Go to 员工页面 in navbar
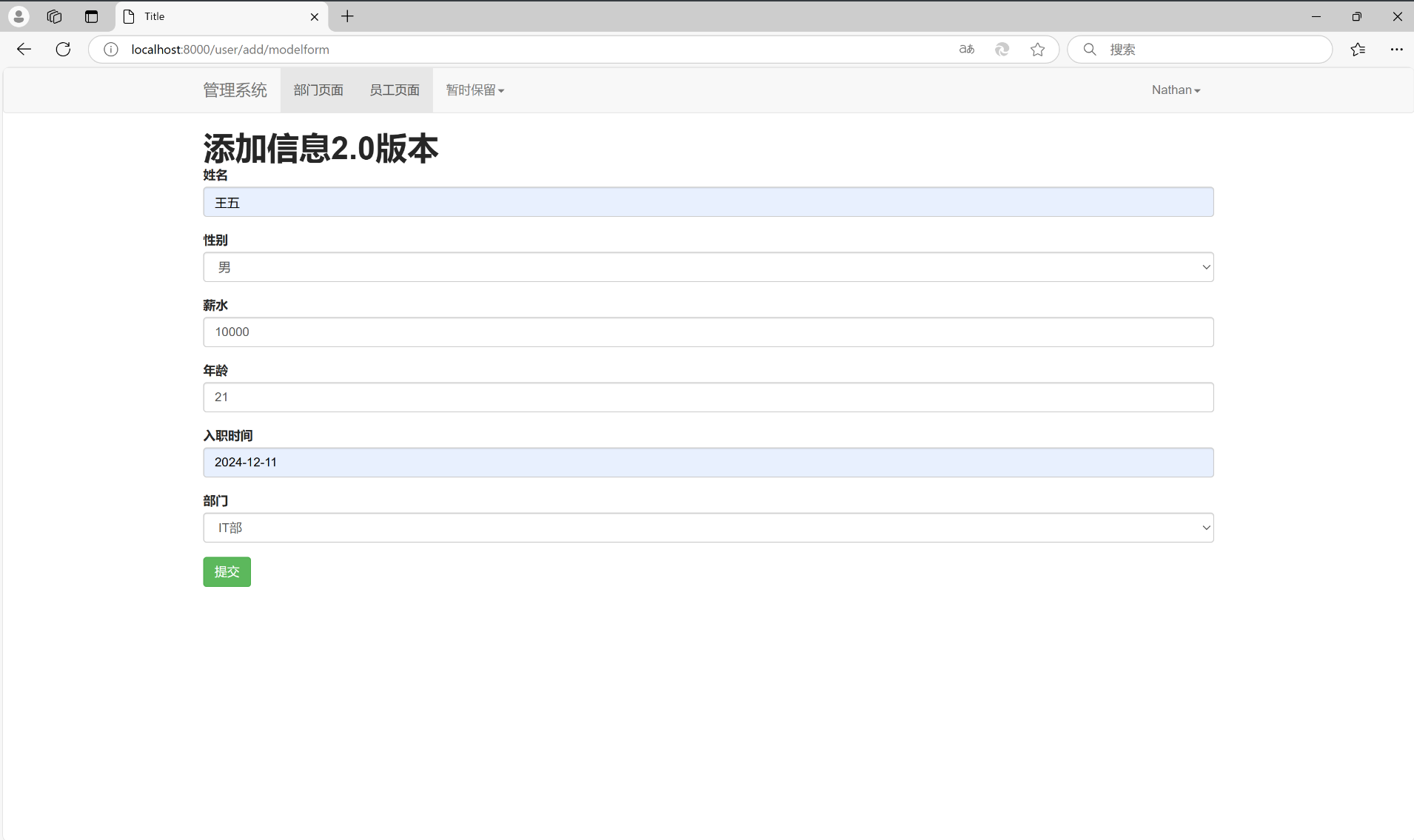 [x=395, y=90]
